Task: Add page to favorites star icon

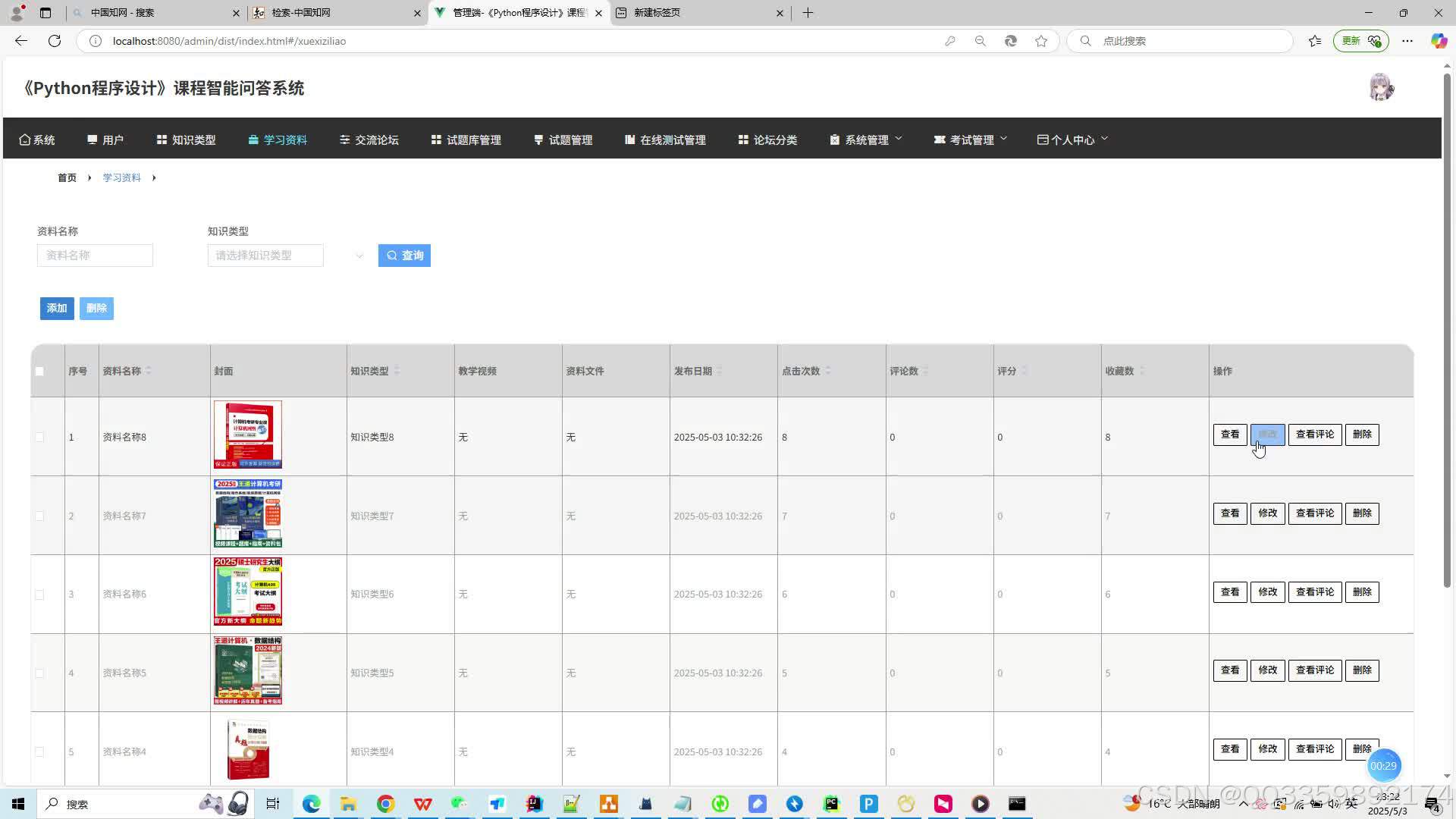Action: coord(1041,41)
